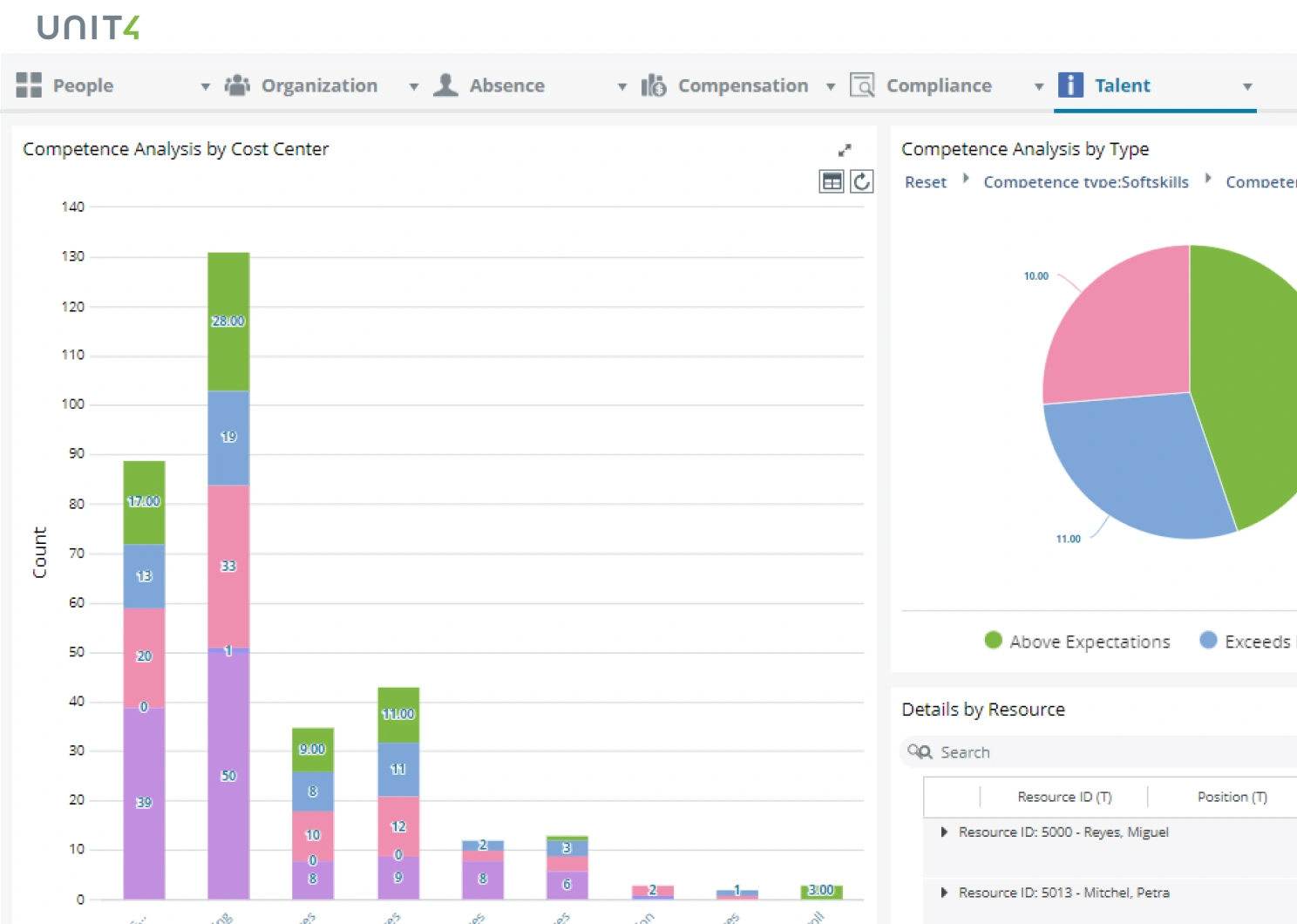Screen dimensions: 1297x924
Task: Open the Talent menu dropdown arrow
Action: click(1247, 86)
